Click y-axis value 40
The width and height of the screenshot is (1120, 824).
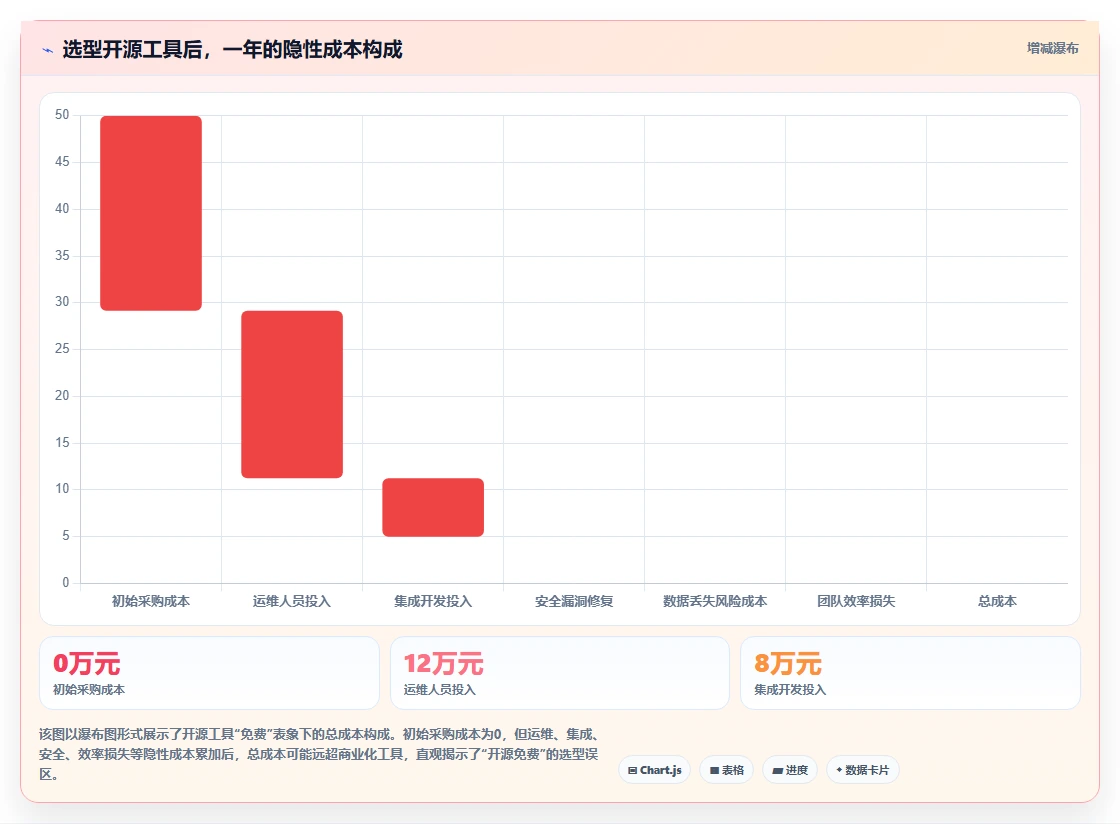[x=62, y=208]
